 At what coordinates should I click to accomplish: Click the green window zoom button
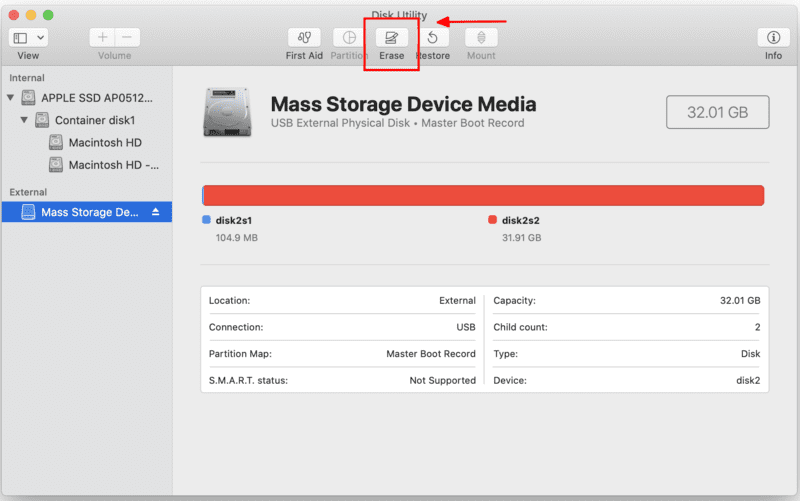tap(47, 15)
